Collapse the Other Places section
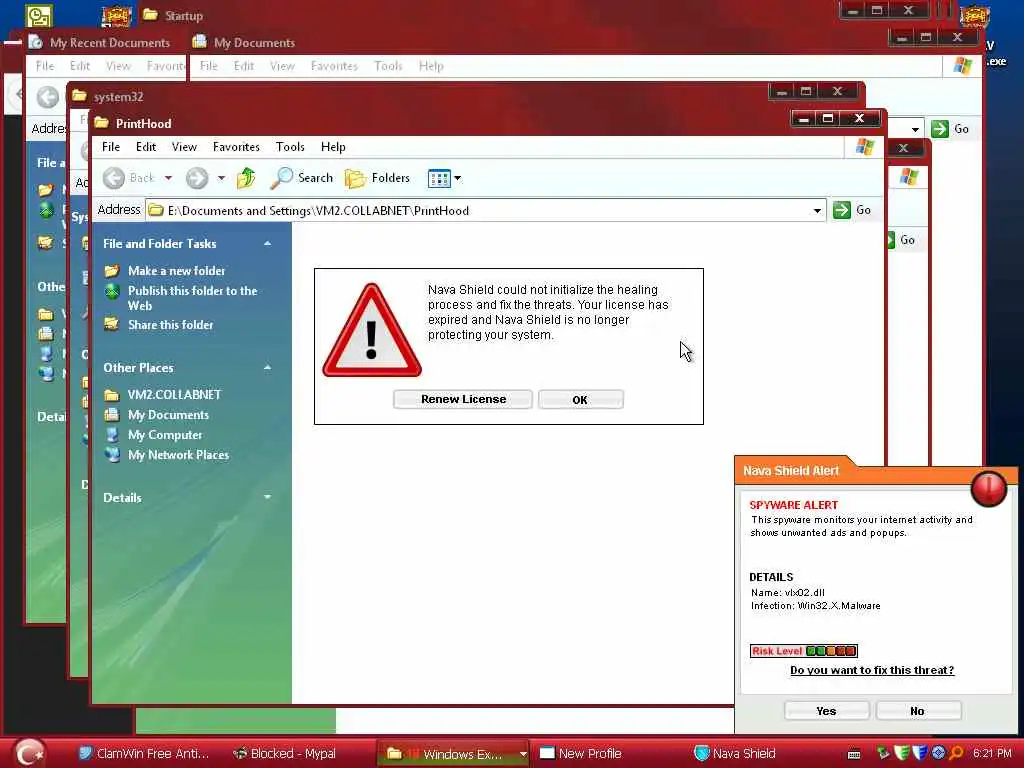1024x768 pixels. click(x=267, y=368)
